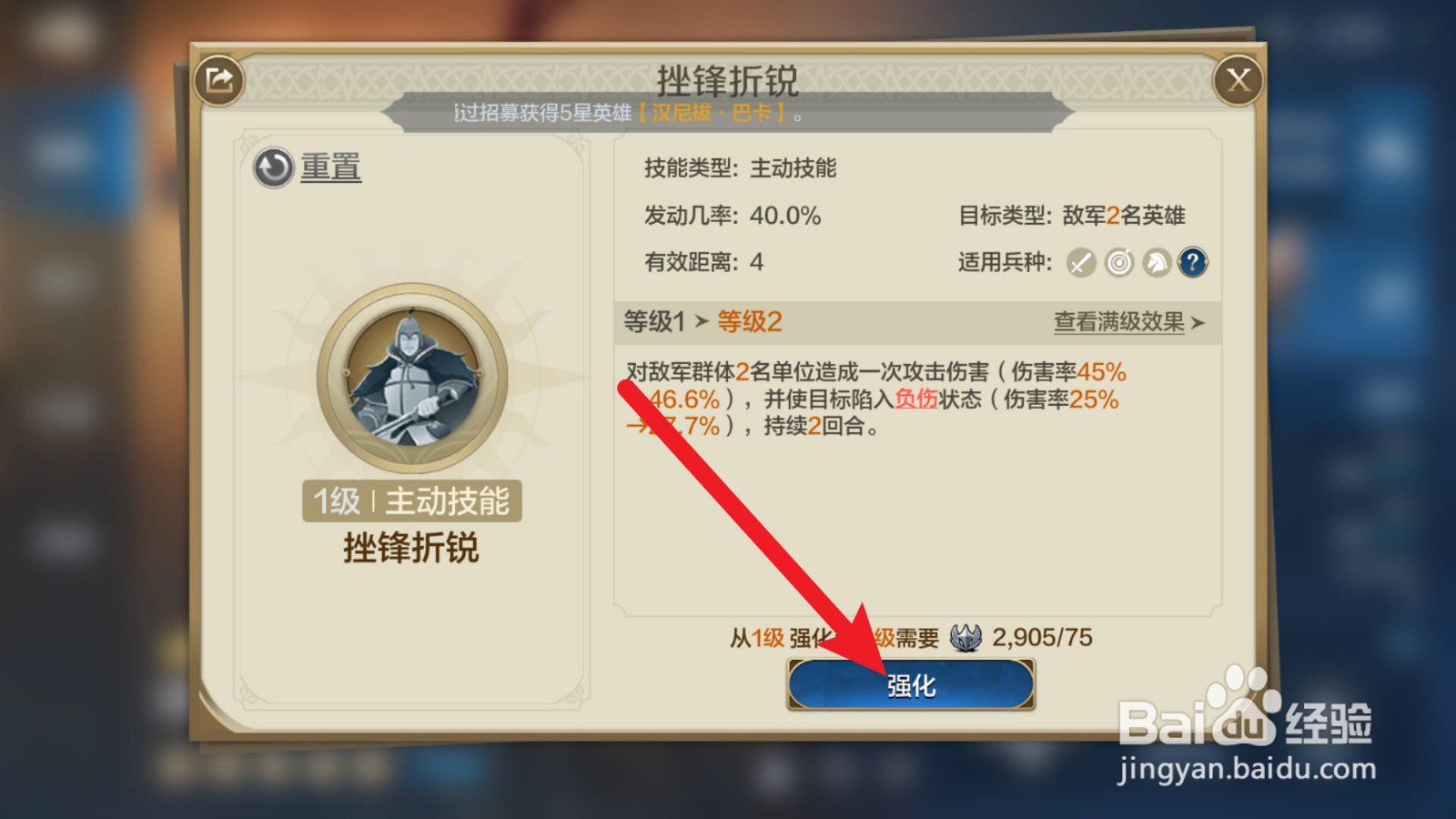Select the cavalry horse troop icon
The height and width of the screenshot is (819, 1456).
tap(1157, 263)
